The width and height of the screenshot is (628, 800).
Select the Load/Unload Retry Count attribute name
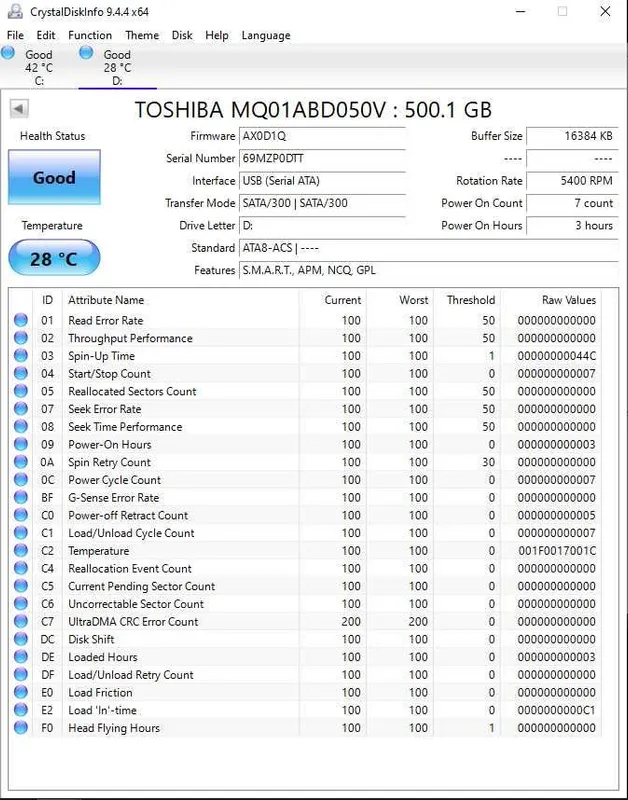[x=131, y=674]
